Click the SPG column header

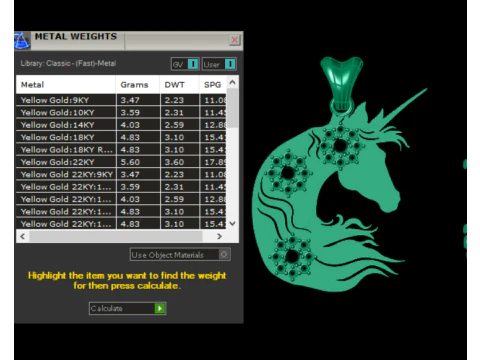[x=213, y=85]
